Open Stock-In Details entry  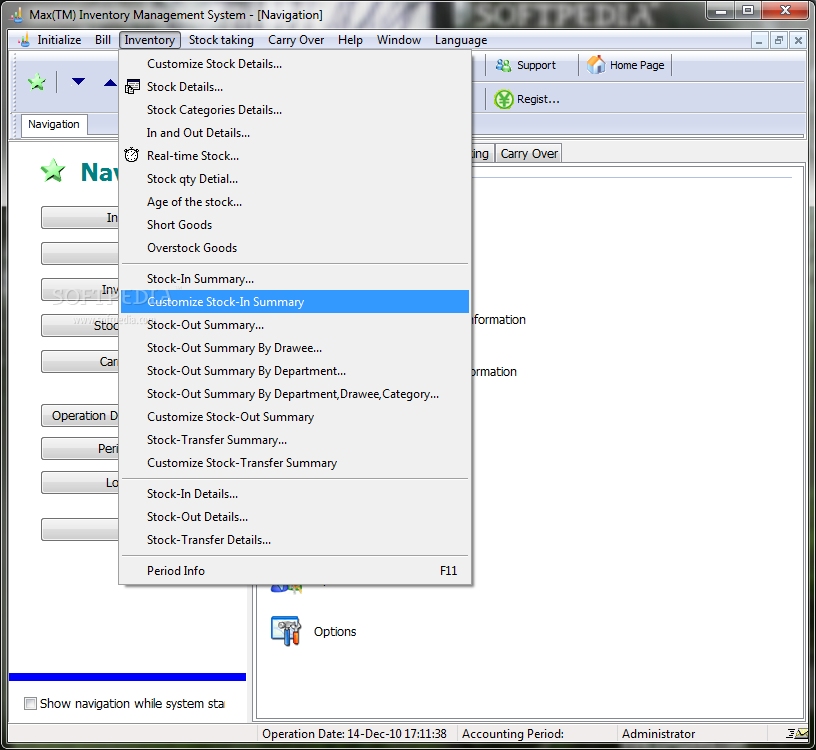(295, 494)
